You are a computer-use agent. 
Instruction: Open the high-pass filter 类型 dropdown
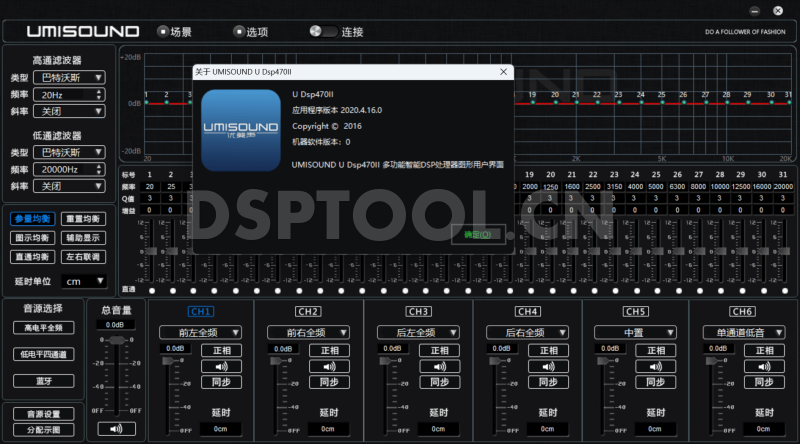[69, 78]
